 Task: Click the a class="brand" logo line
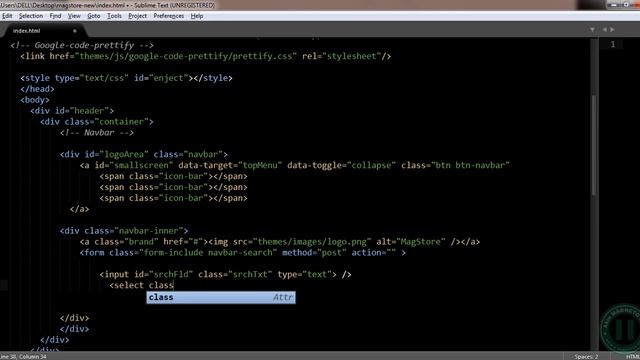(280, 242)
